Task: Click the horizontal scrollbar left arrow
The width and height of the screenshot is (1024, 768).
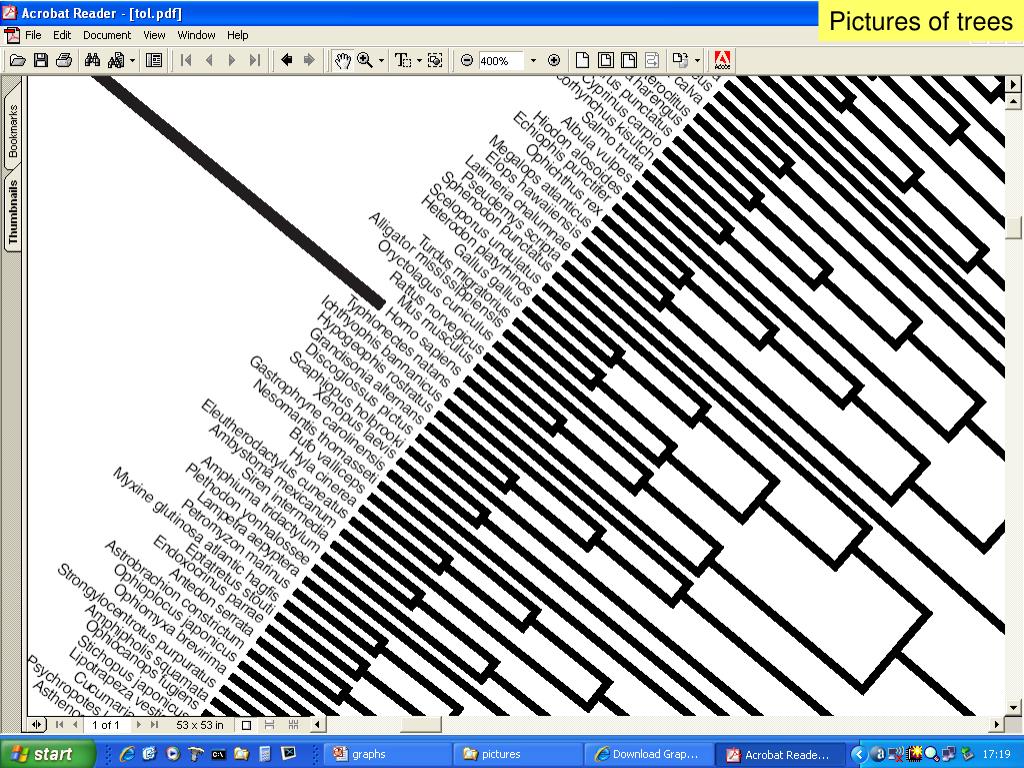Action: (317, 724)
